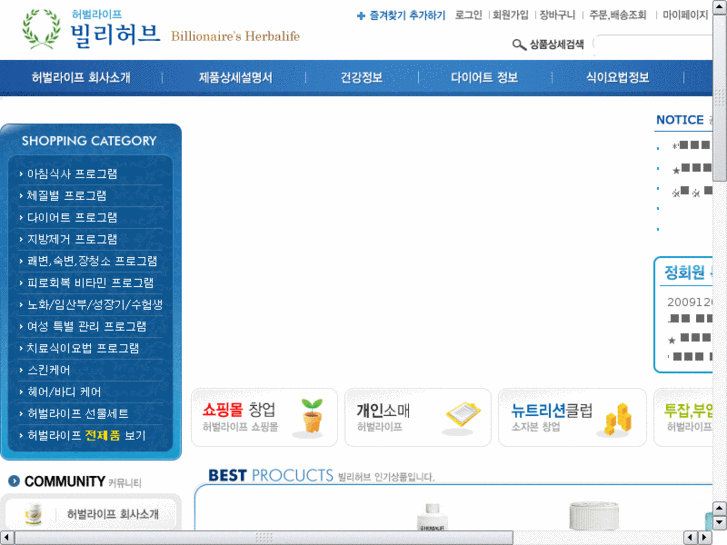Click the first NOTICE list entry
Screen dimensions: 727x545
(x=691, y=146)
